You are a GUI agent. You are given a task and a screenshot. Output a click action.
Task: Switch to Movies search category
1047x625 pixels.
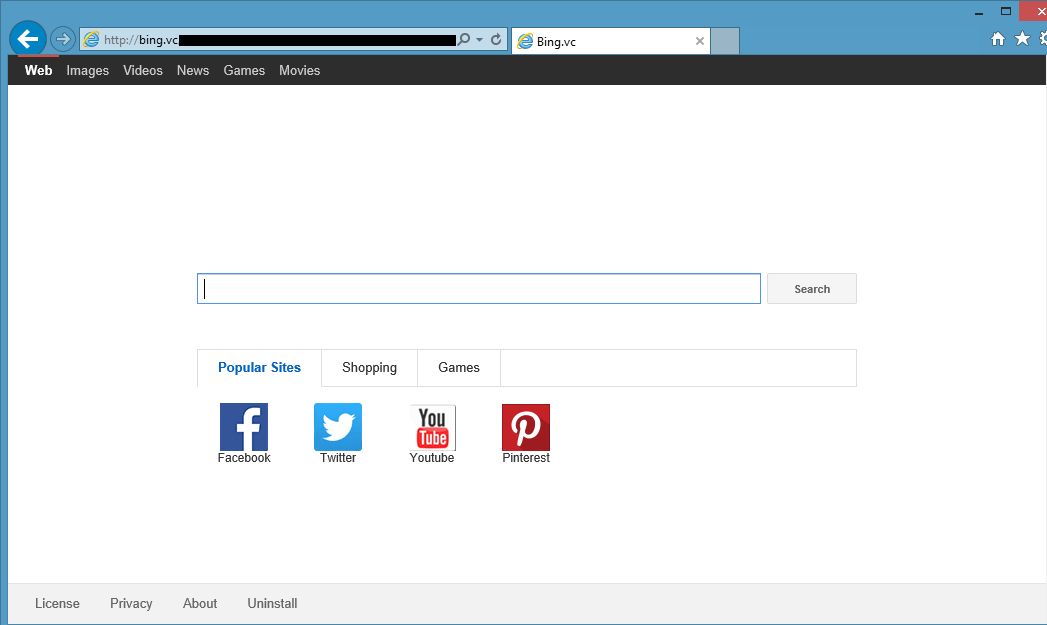[x=299, y=70]
